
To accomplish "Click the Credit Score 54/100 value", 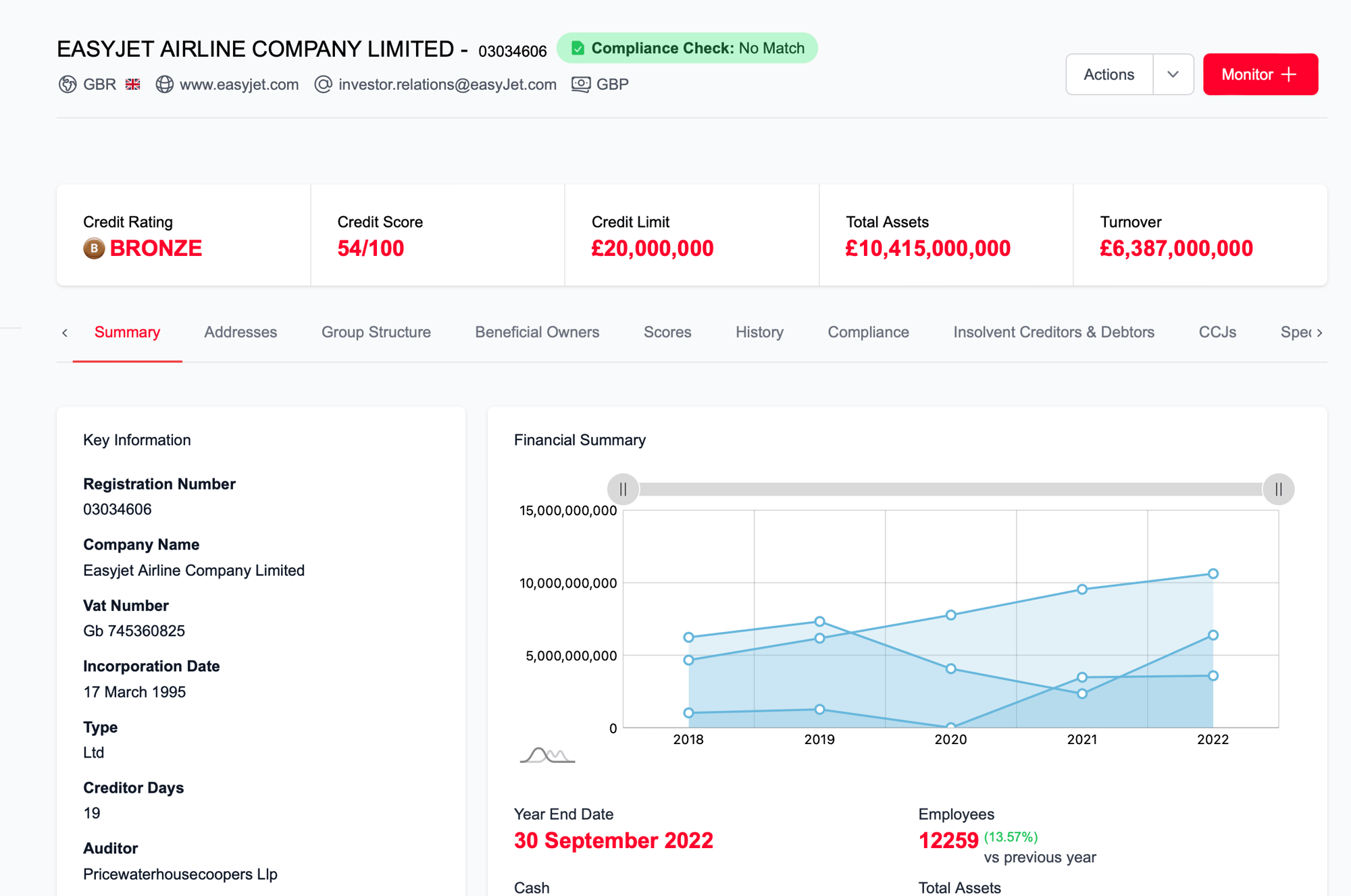I will point(370,248).
